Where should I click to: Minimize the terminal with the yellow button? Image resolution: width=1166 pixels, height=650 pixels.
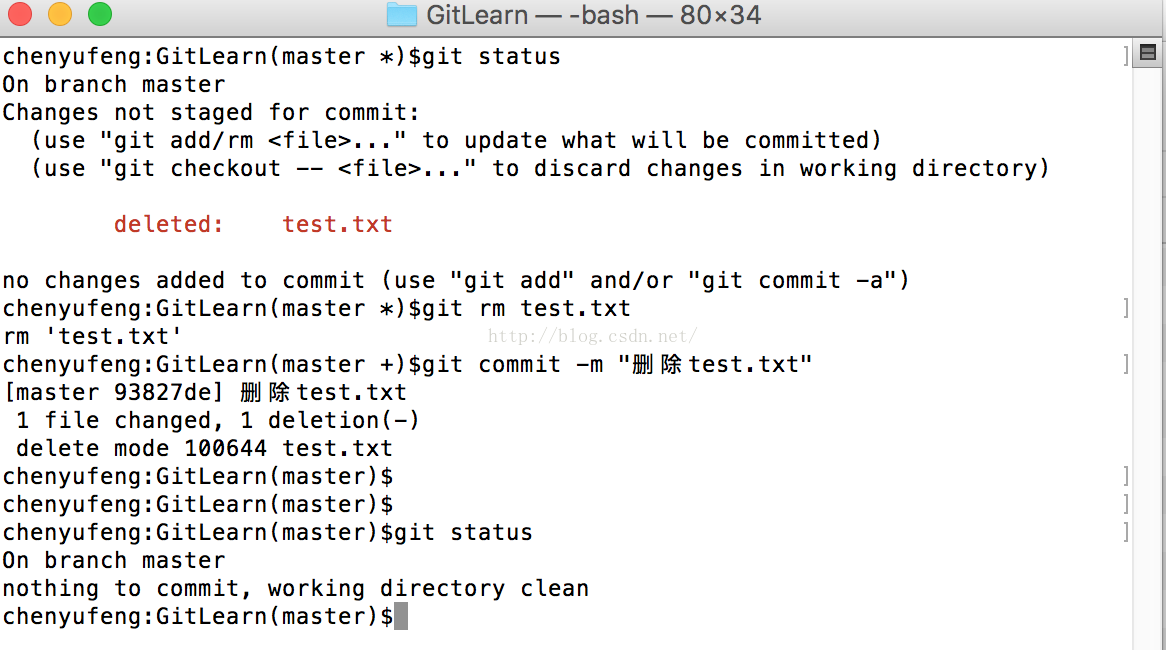click(60, 14)
